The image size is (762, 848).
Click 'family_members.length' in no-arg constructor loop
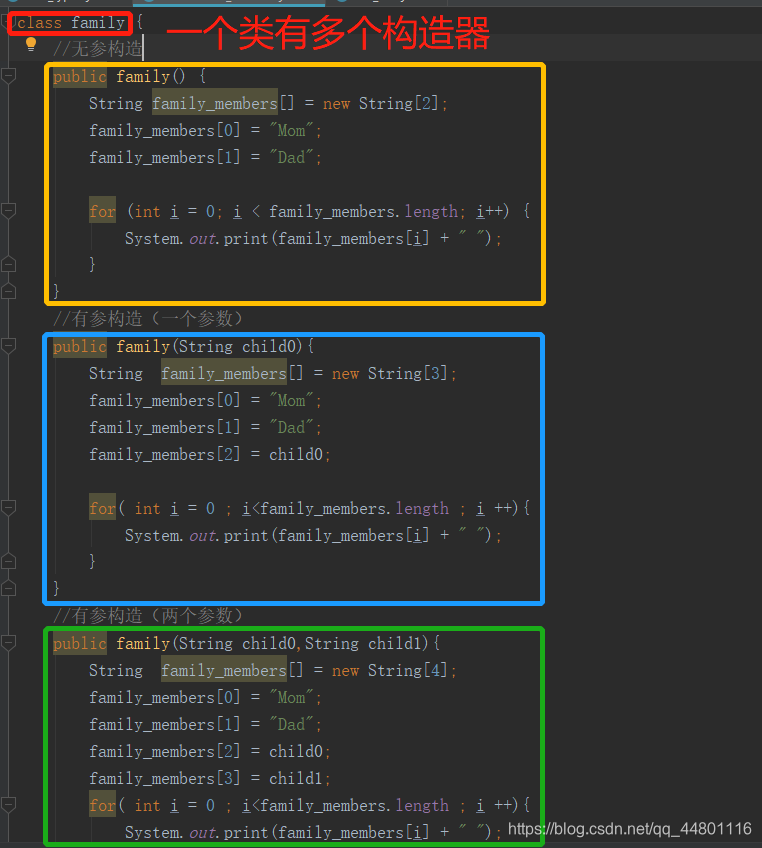tap(363, 211)
